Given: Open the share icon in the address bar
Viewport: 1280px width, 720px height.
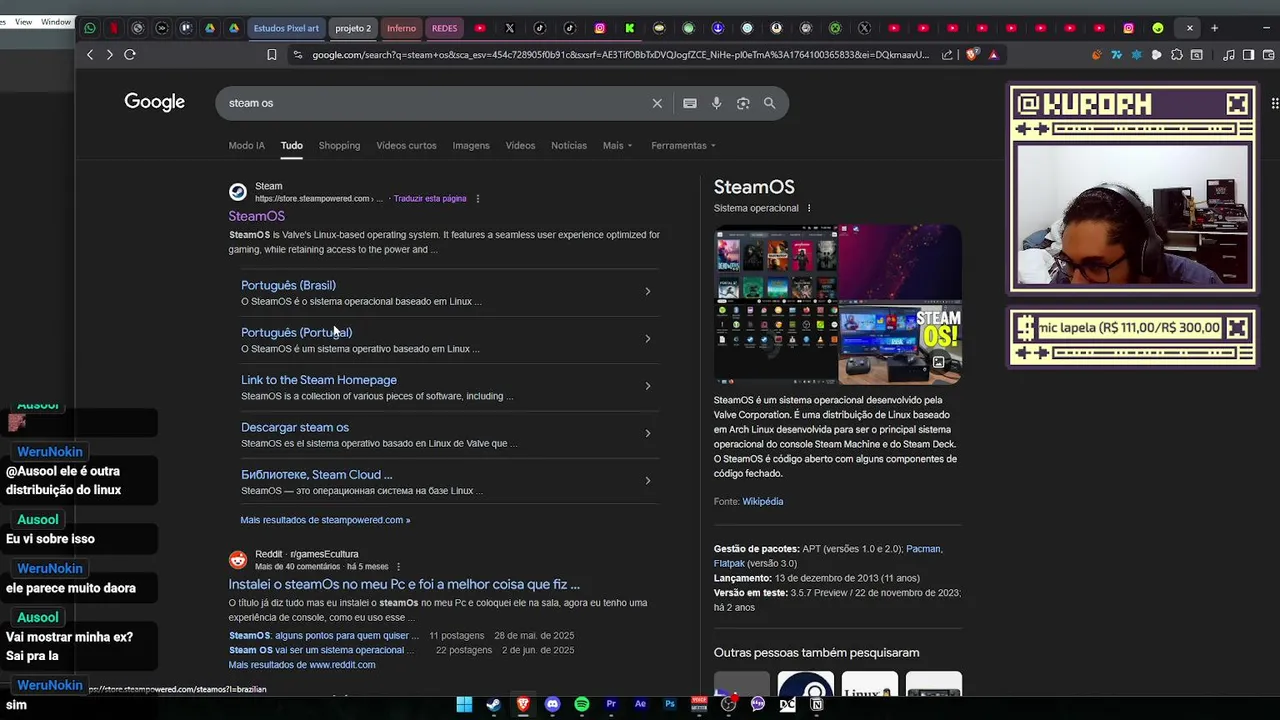Looking at the screenshot, I should [x=948, y=55].
